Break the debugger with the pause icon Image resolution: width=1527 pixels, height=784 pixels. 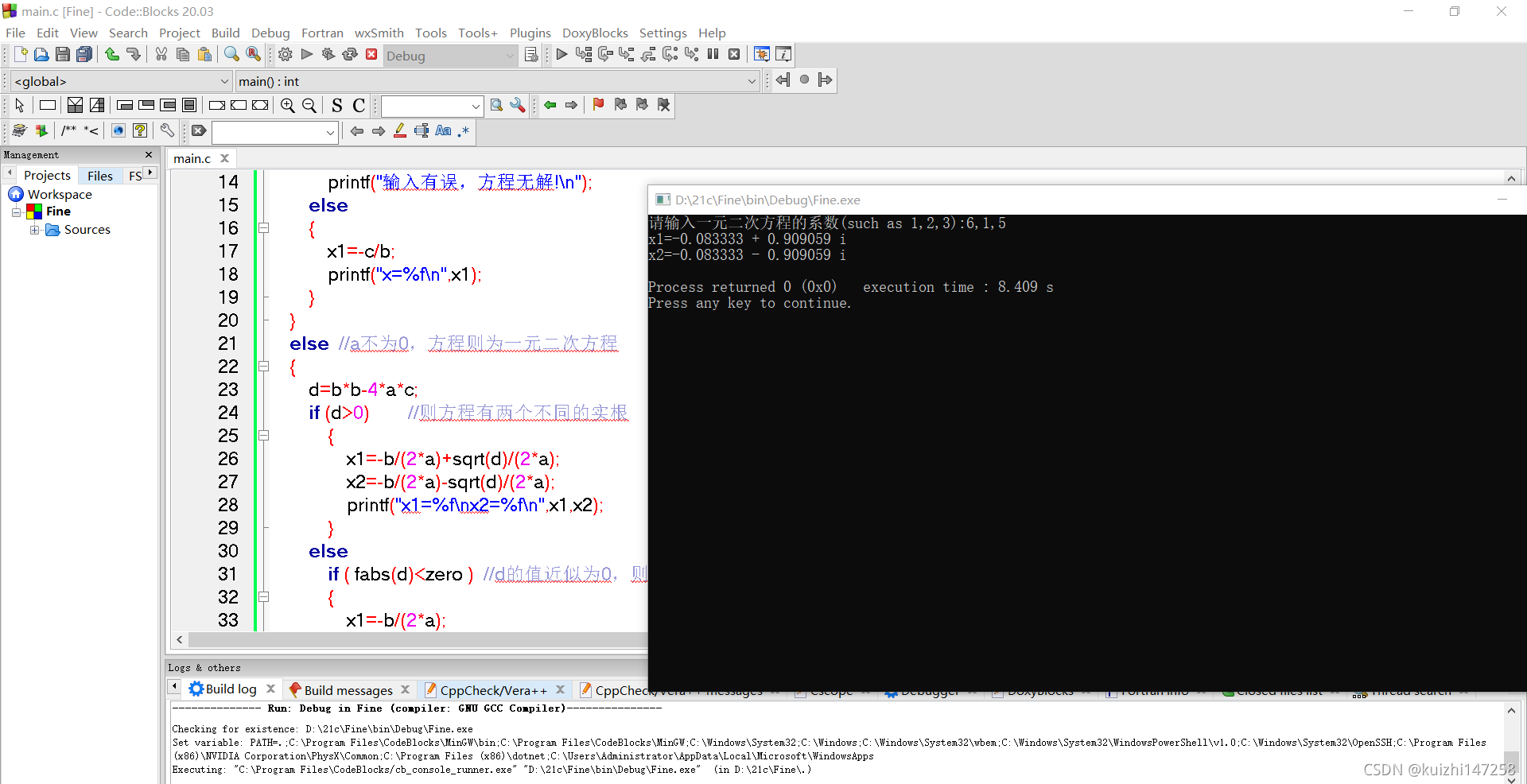coord(713,54)
